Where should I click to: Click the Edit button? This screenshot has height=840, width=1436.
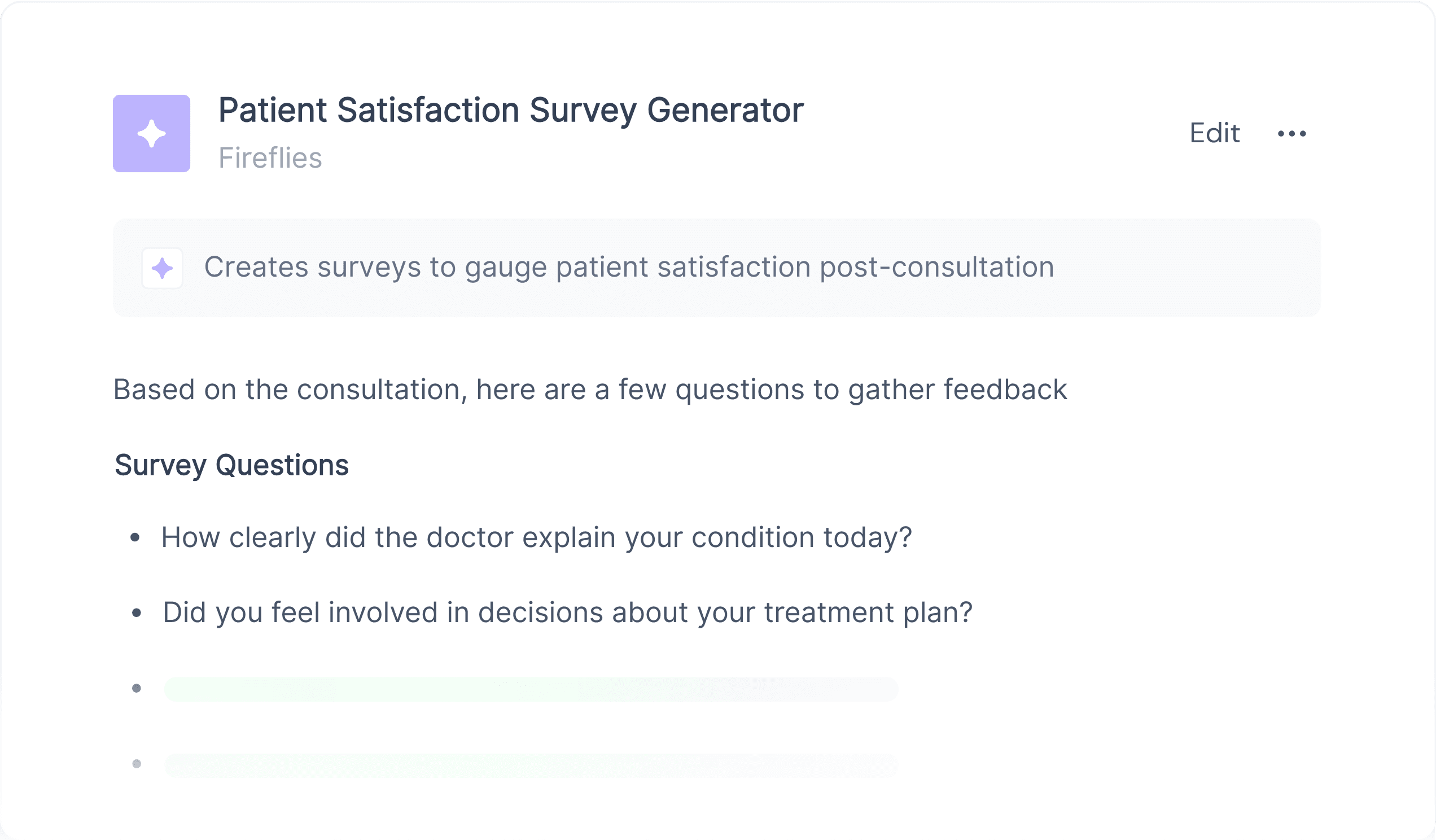point(1214,133)
